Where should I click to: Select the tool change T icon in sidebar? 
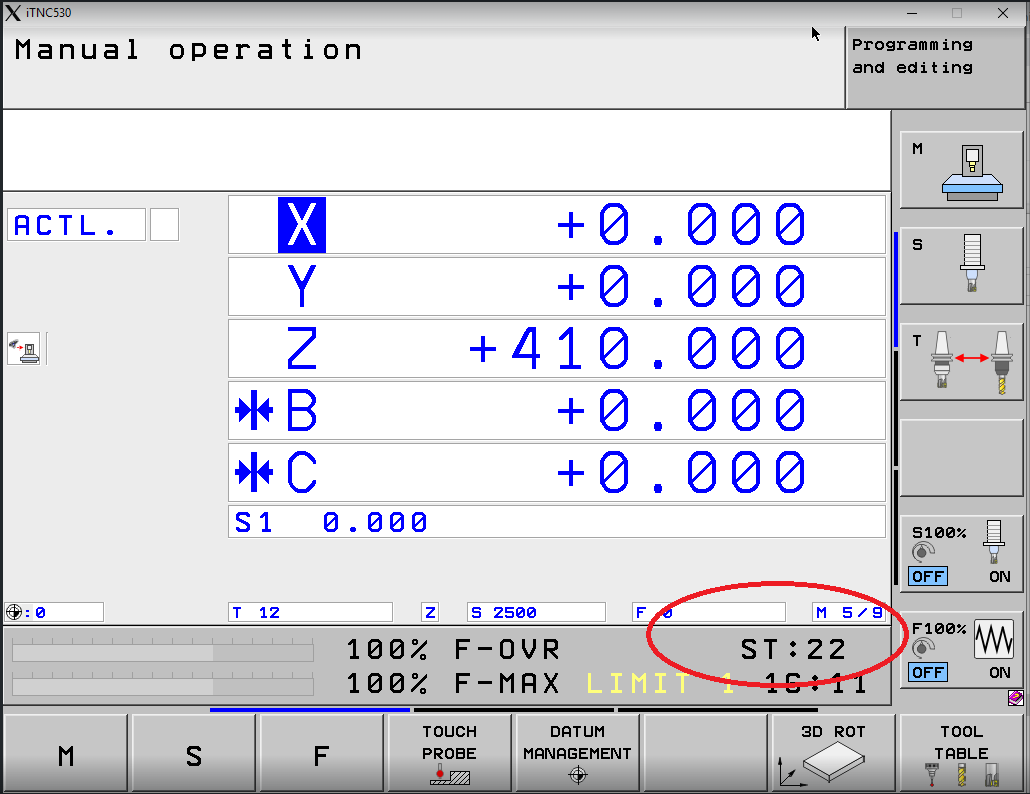[x=961, y=362]
